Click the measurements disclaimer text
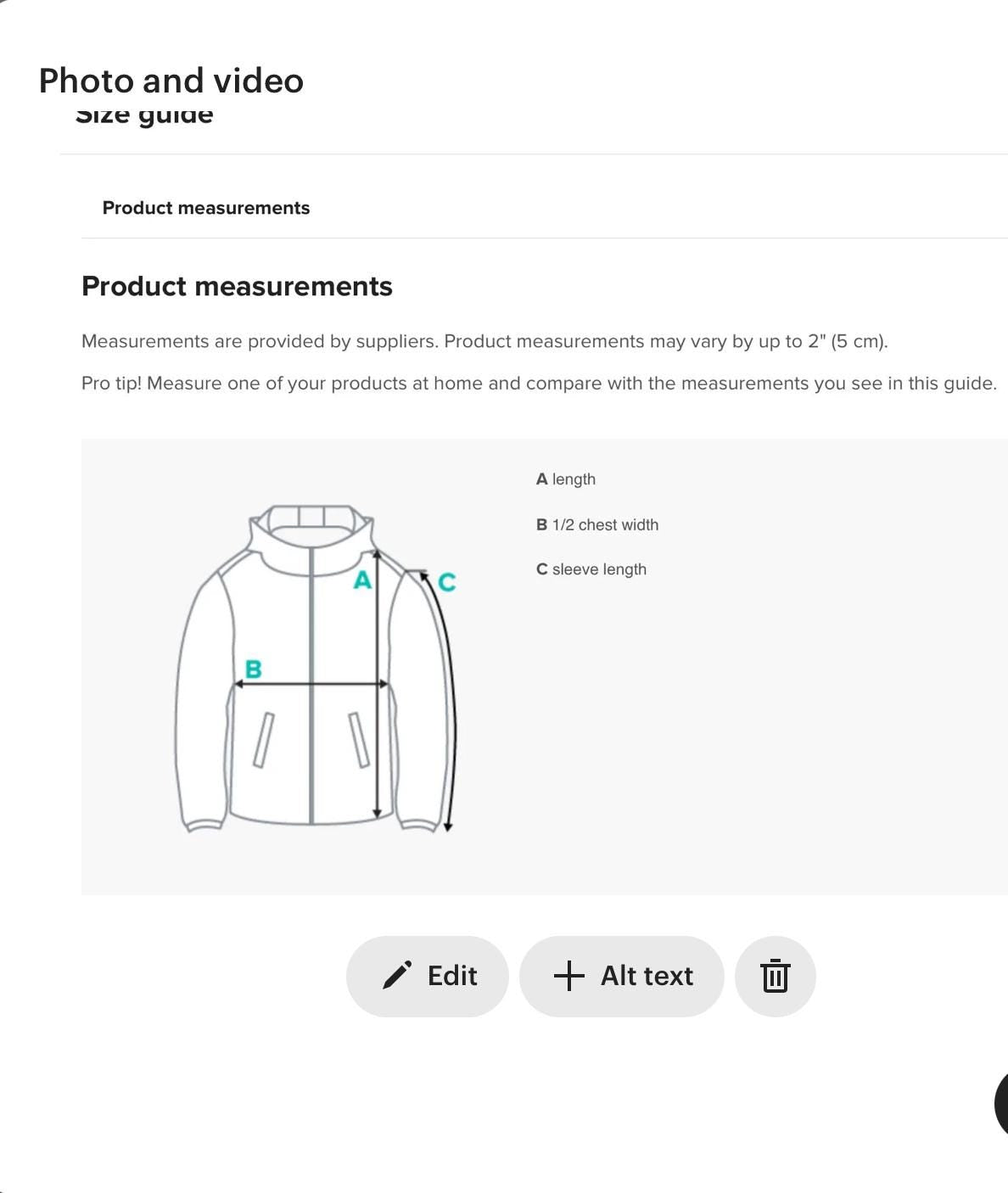1008x1193 pixels. (485, 341)
